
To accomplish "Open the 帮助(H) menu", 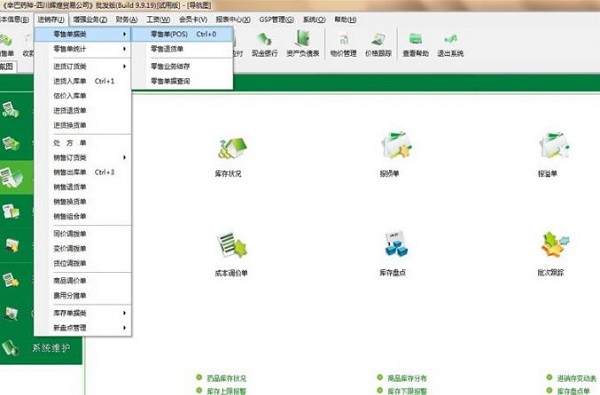I will coord(345,19).
